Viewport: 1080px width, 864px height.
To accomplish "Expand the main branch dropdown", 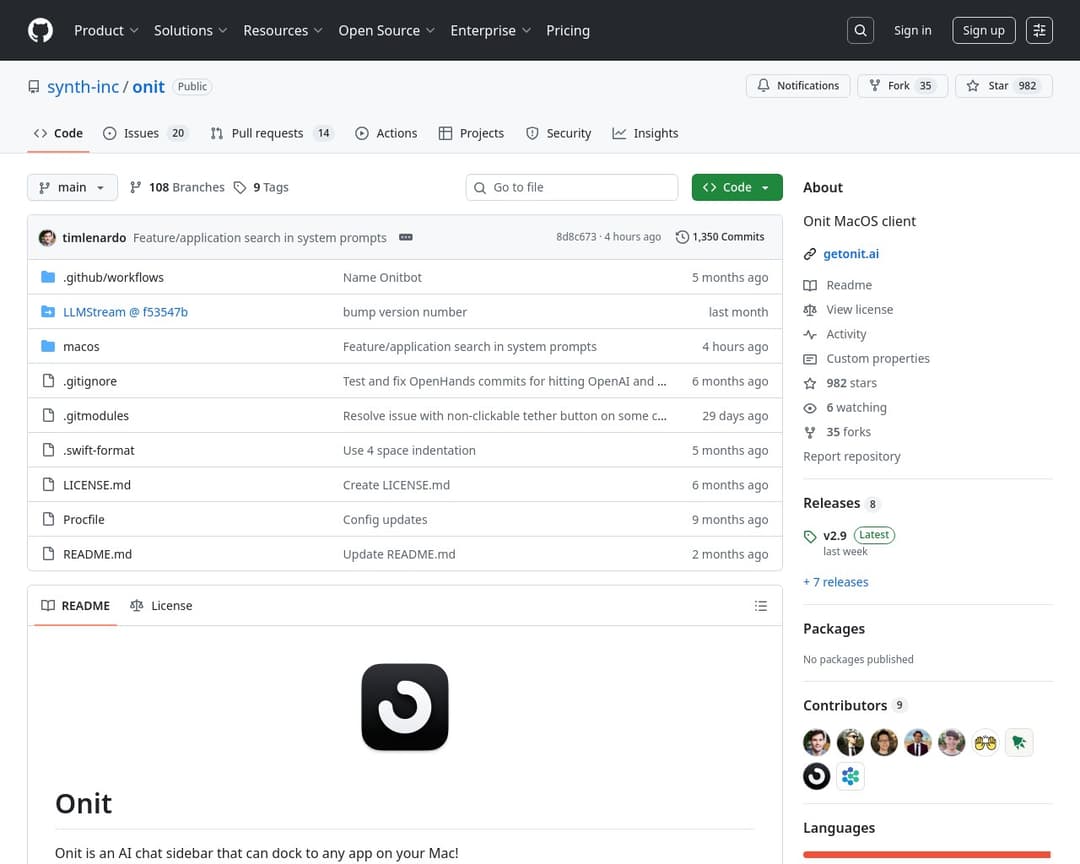I will coord(72,187).
